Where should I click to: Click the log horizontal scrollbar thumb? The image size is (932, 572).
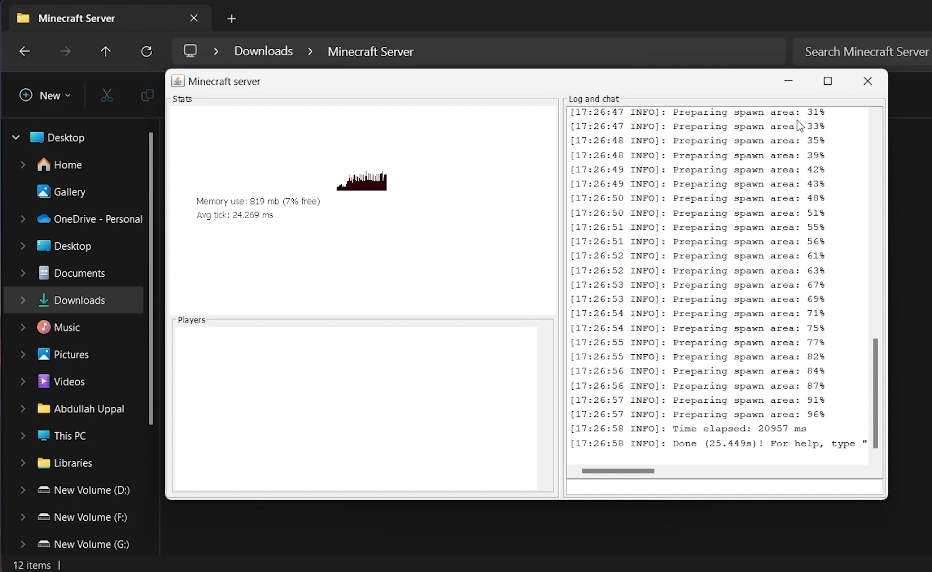pyautogui.click(x=618, y=471)
